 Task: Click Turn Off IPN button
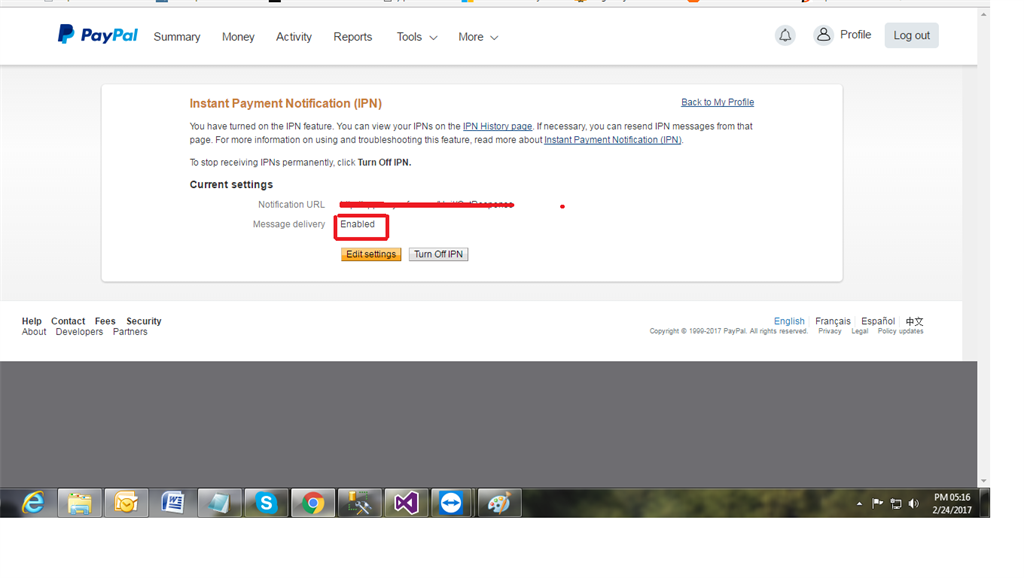pyautogui.click(x=438, y=254)
